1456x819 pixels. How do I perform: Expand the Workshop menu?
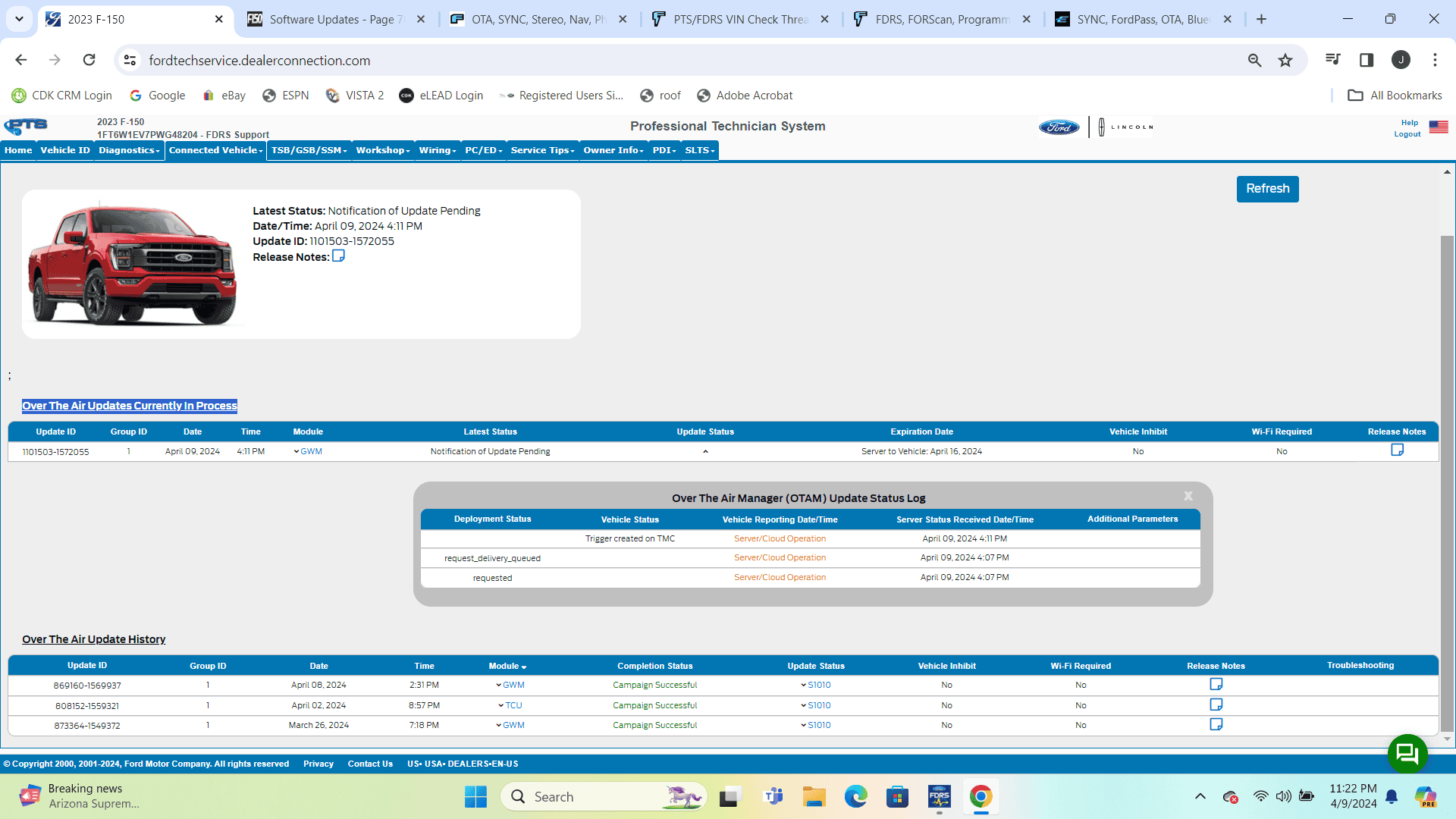click(x=383, y=150)
